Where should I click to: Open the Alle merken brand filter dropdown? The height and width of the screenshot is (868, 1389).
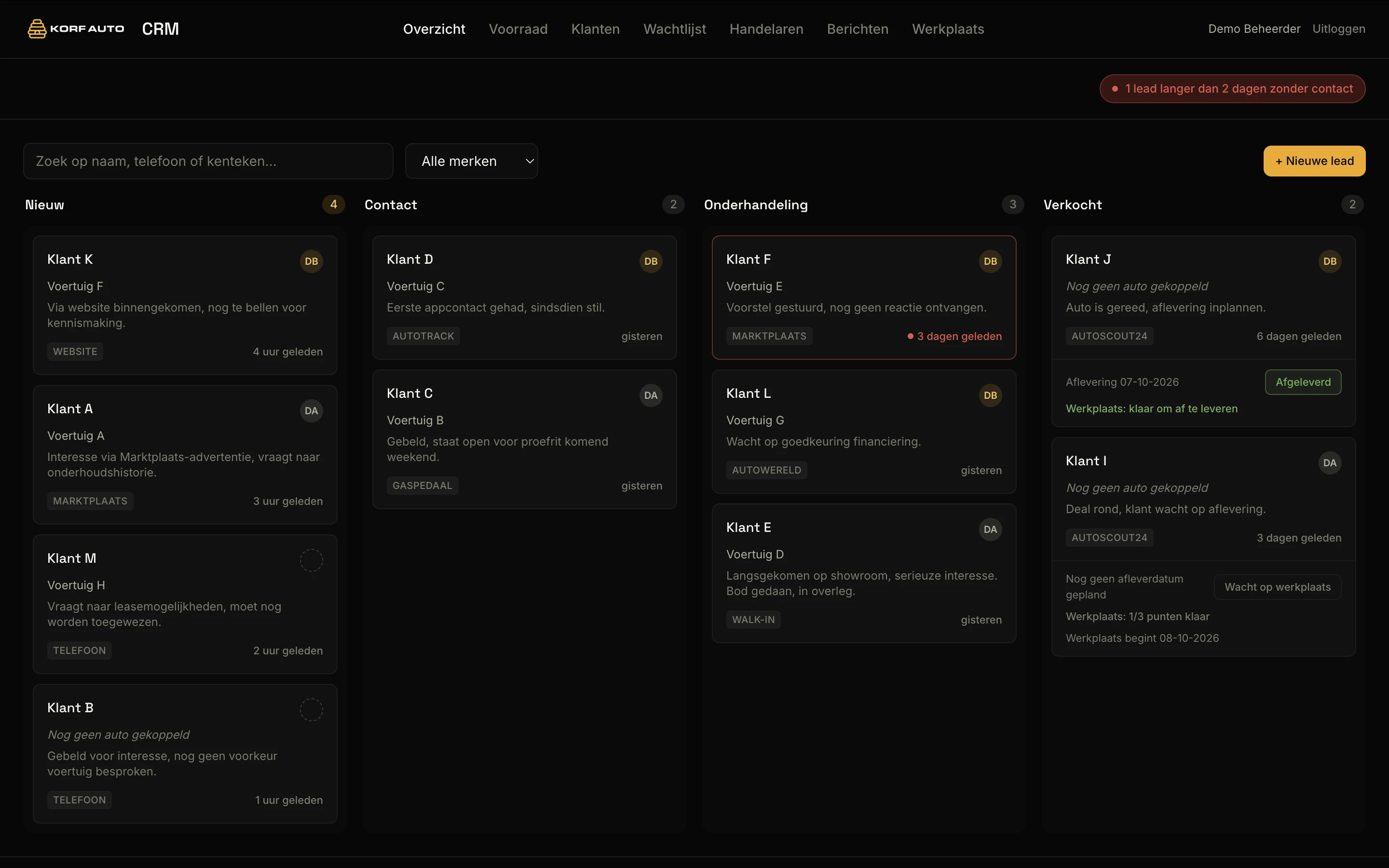click(471, 162)
